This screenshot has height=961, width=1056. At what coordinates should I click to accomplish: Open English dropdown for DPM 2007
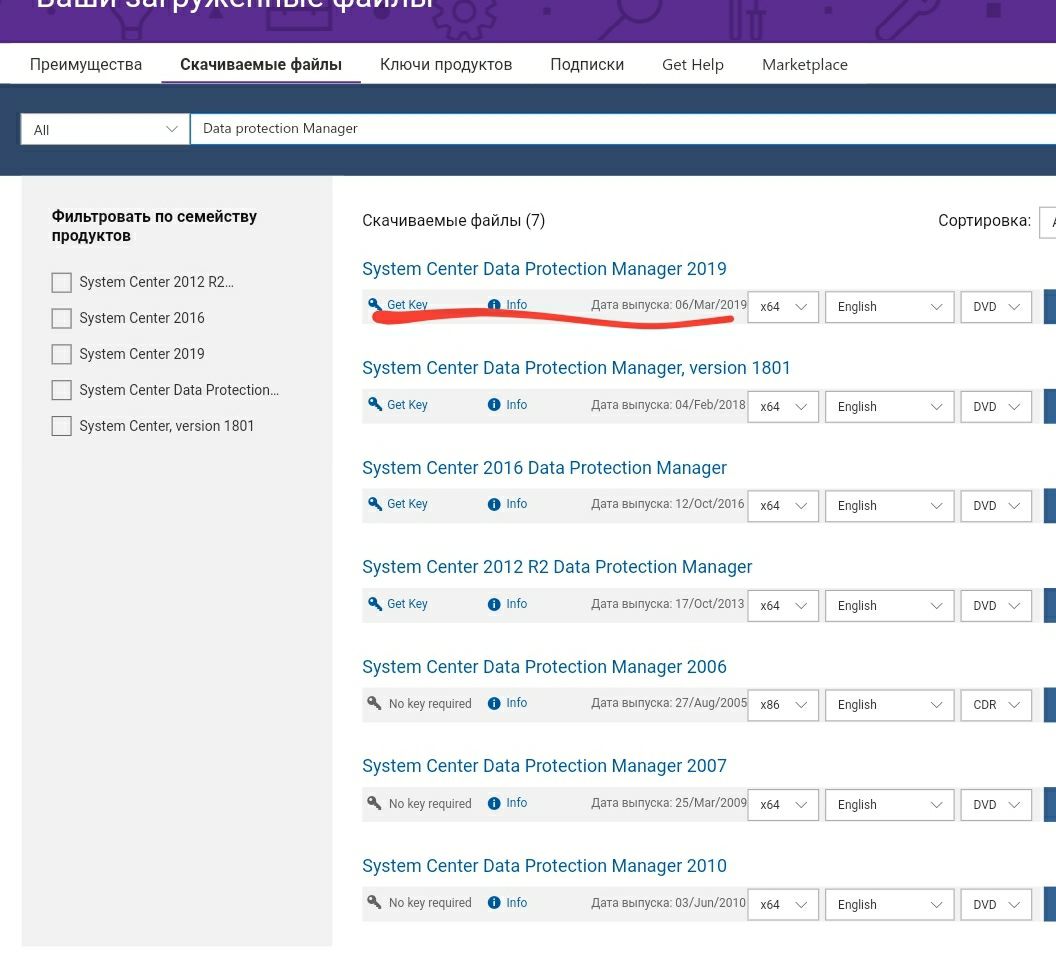(x=889, y=805)
